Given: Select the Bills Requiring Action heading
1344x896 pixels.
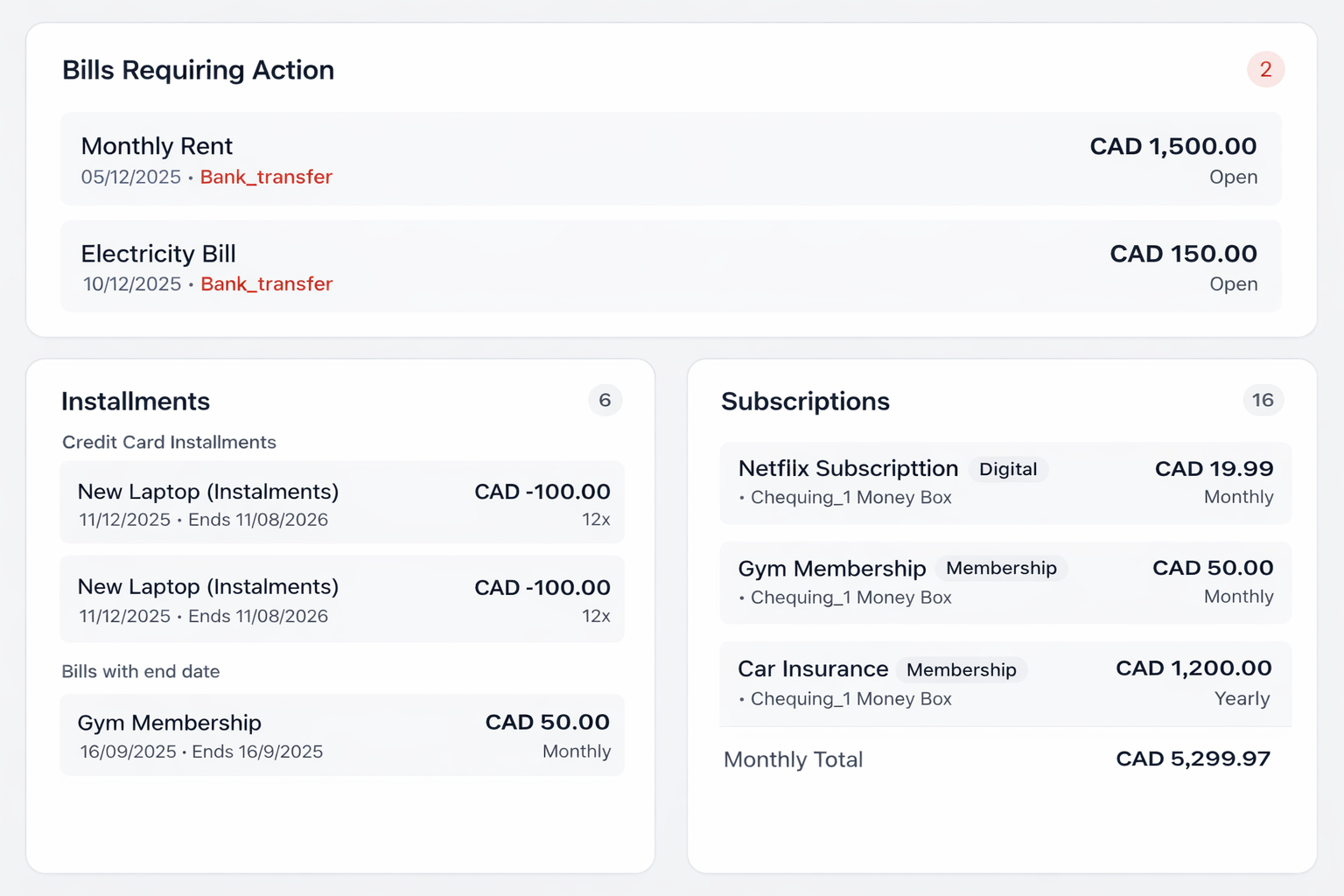Looking at the screenshot, I should click(x=198, y=69).
